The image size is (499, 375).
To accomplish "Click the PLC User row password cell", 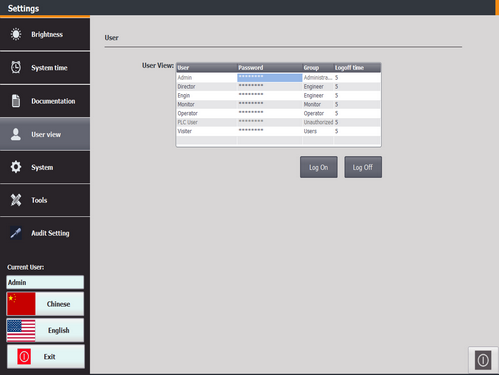I will tap(270, 122).
